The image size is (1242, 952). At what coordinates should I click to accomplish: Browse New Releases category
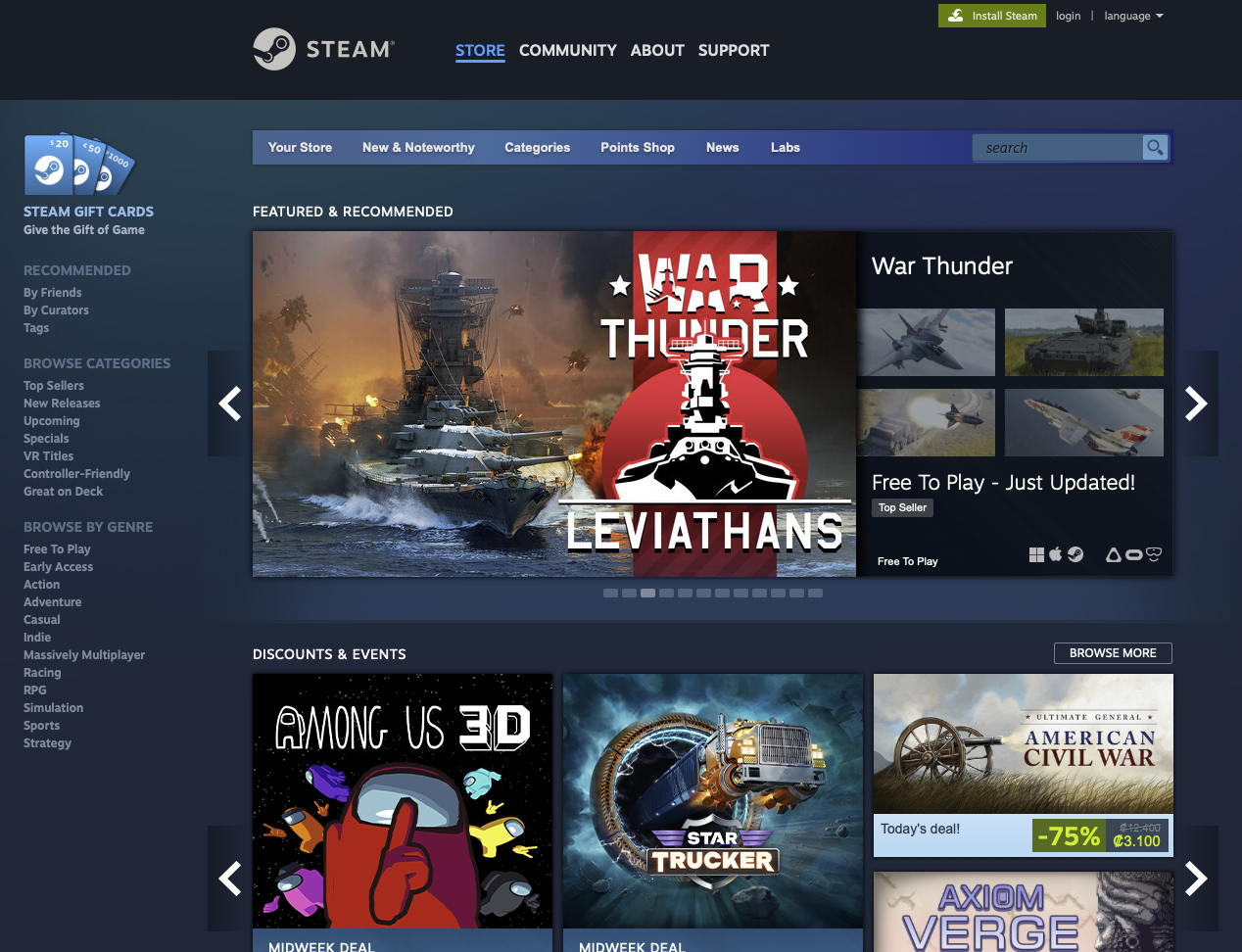[62, 404]
